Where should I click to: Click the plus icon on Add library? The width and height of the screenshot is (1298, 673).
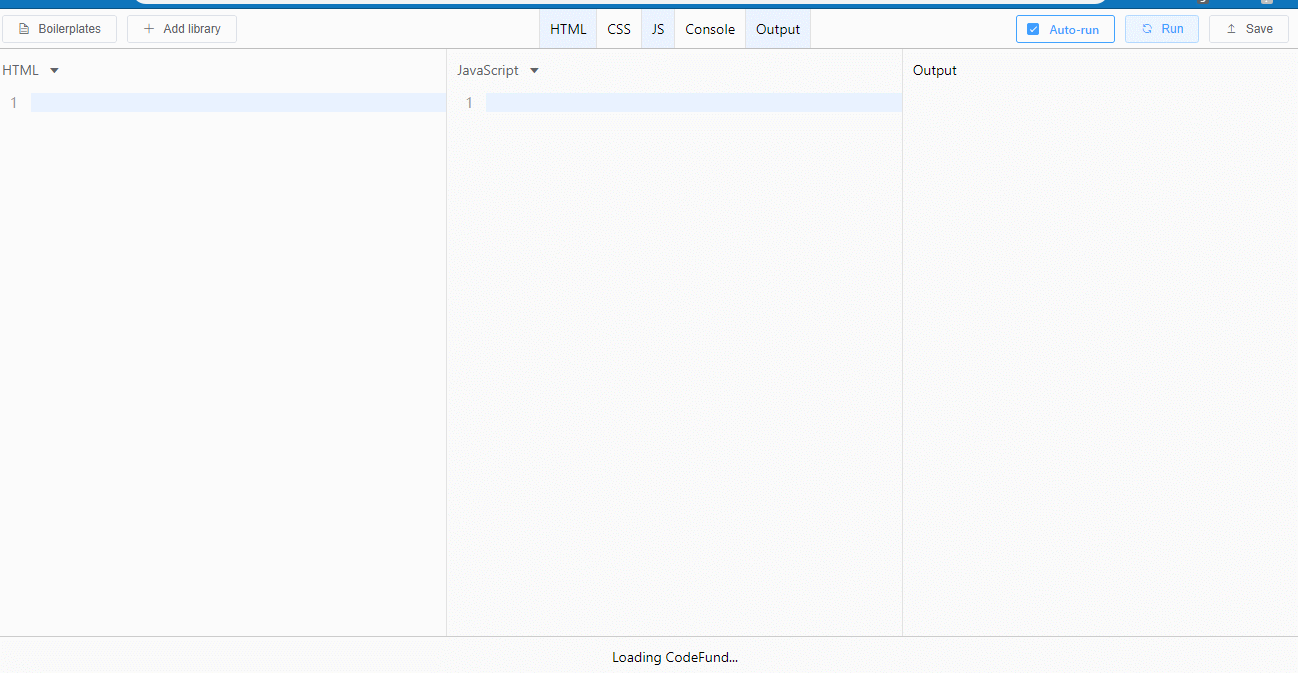pyautogui.click(x=149, y=29)
